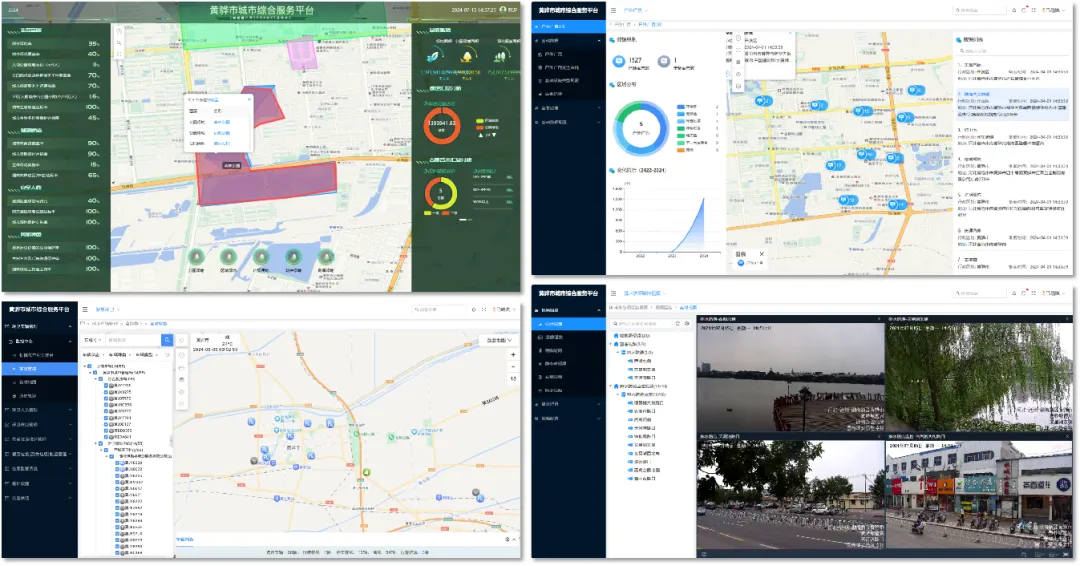Click the blue search button above the vehicle tree
Screen dimensions: 1080x566
pos(167,340)
